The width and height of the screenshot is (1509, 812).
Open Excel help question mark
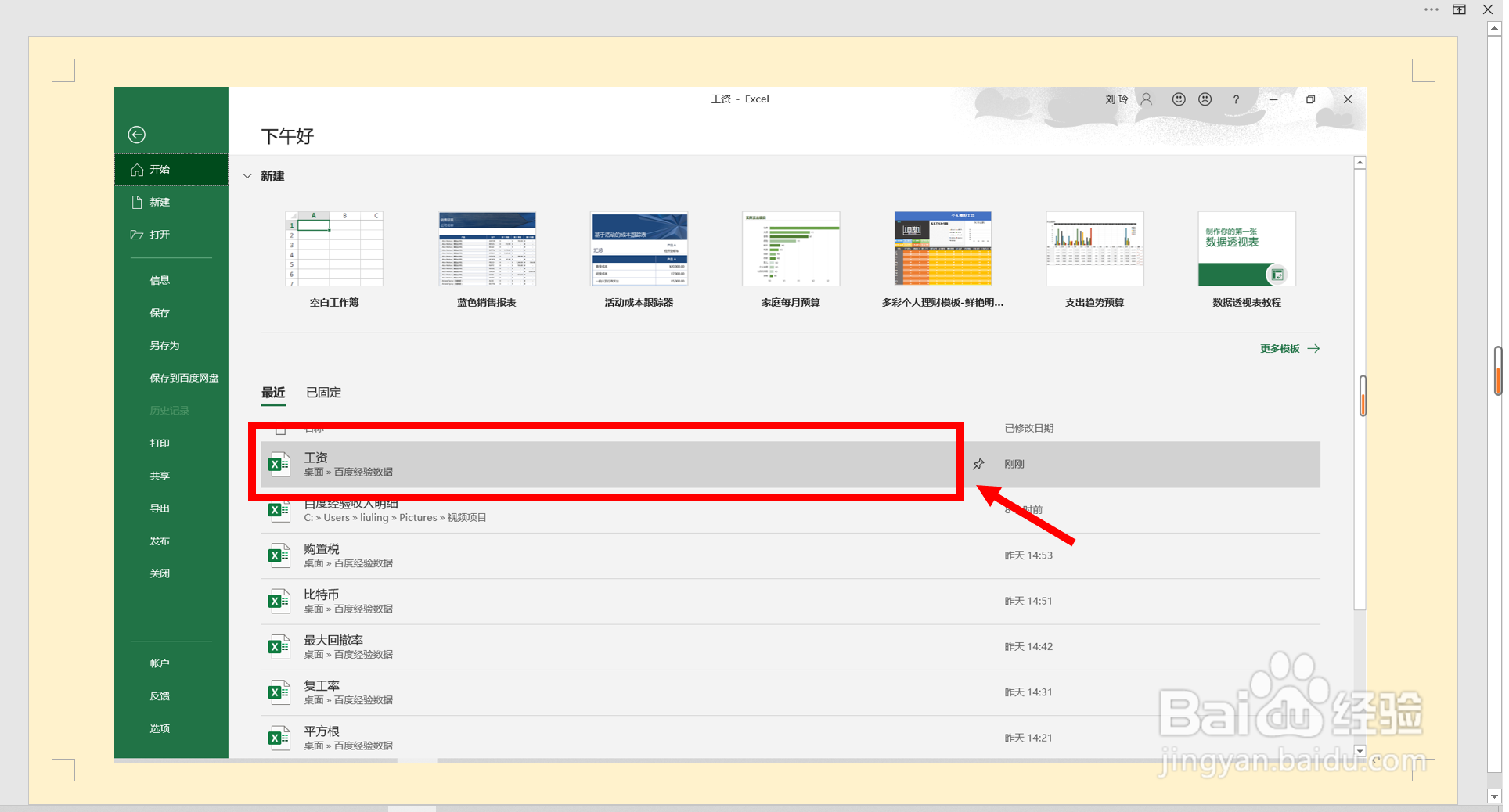(1236, 99)
